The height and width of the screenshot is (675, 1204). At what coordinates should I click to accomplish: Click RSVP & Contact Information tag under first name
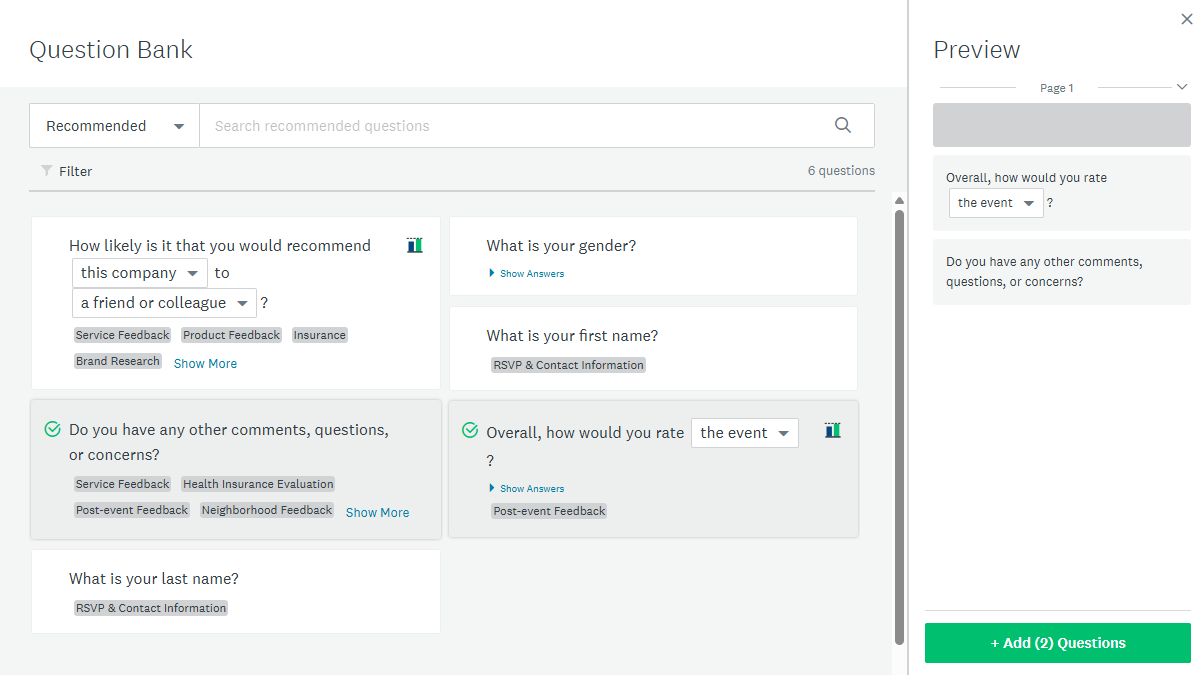coord(569,365)
